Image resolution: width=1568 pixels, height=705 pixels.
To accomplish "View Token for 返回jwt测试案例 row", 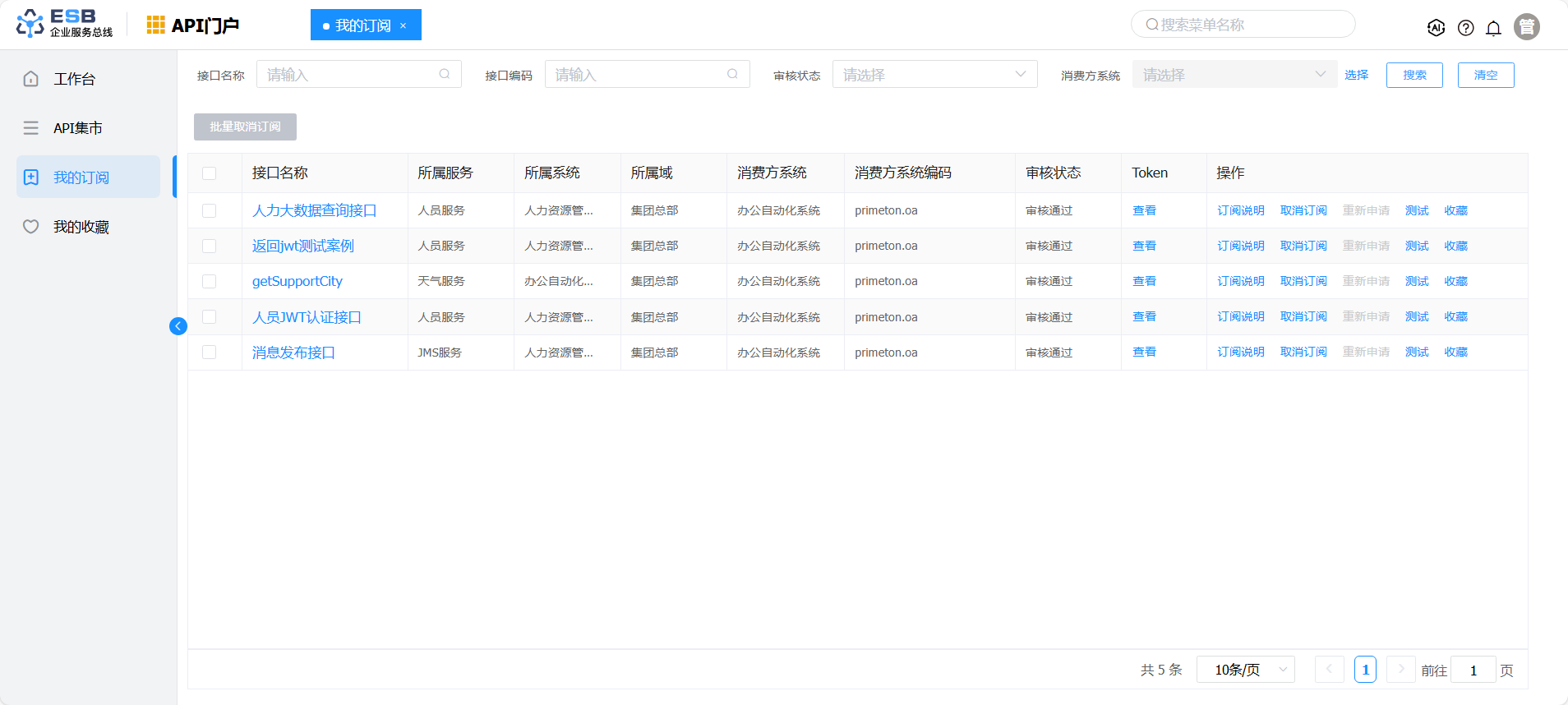I will coord(1144,246).
